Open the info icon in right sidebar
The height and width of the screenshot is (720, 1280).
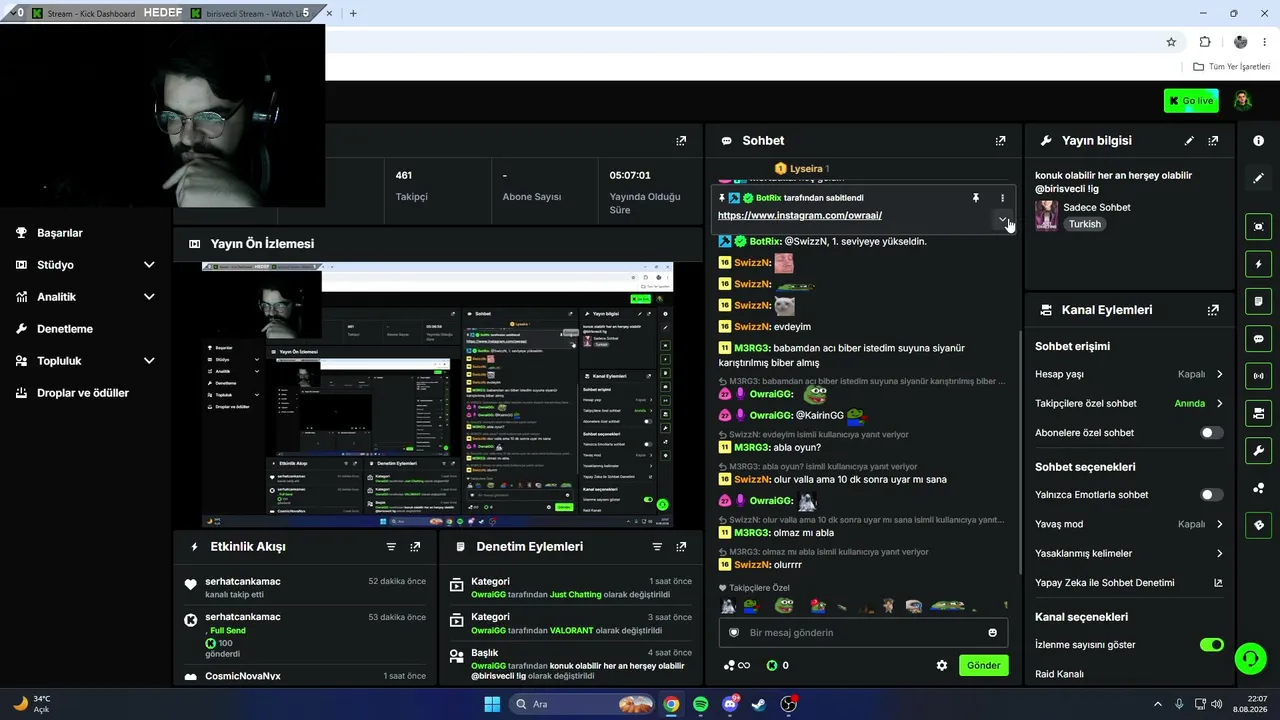[1258, 141]
